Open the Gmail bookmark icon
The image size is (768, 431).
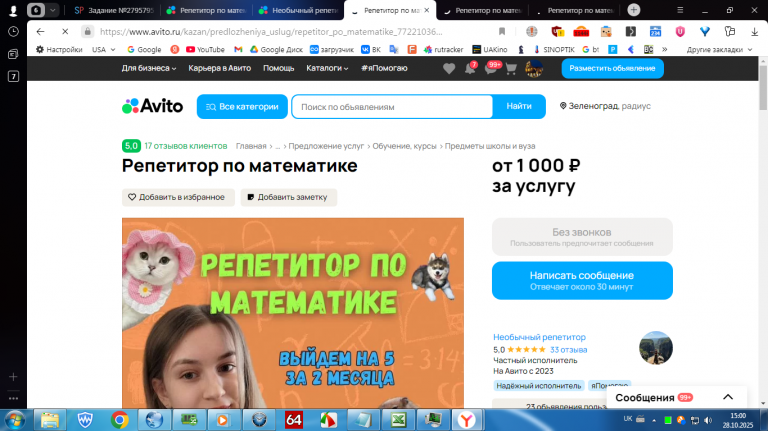tap(238, 49)
